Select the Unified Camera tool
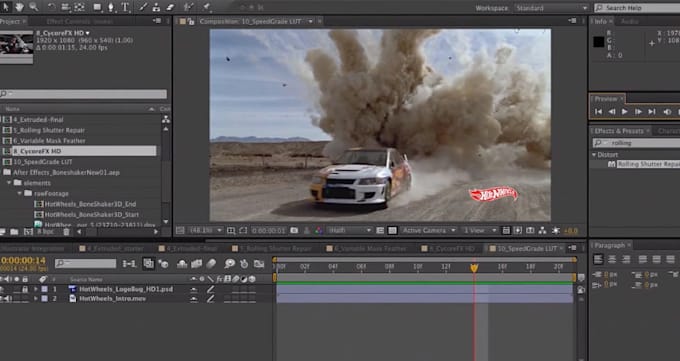This screenshot has height=361, width=680. (65, 7)
